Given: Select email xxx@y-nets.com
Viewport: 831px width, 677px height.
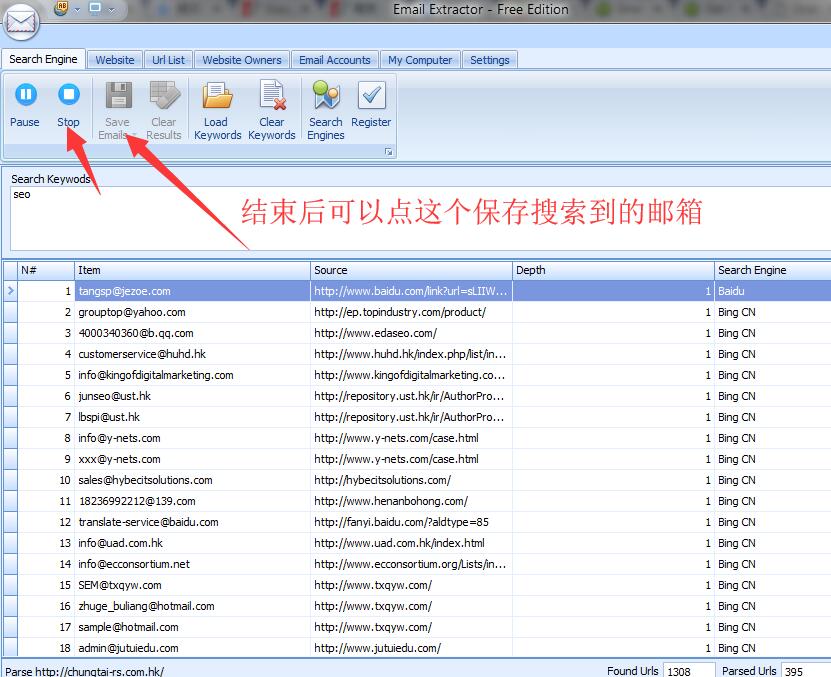Looking at the screenshot, I should [119, 459].
